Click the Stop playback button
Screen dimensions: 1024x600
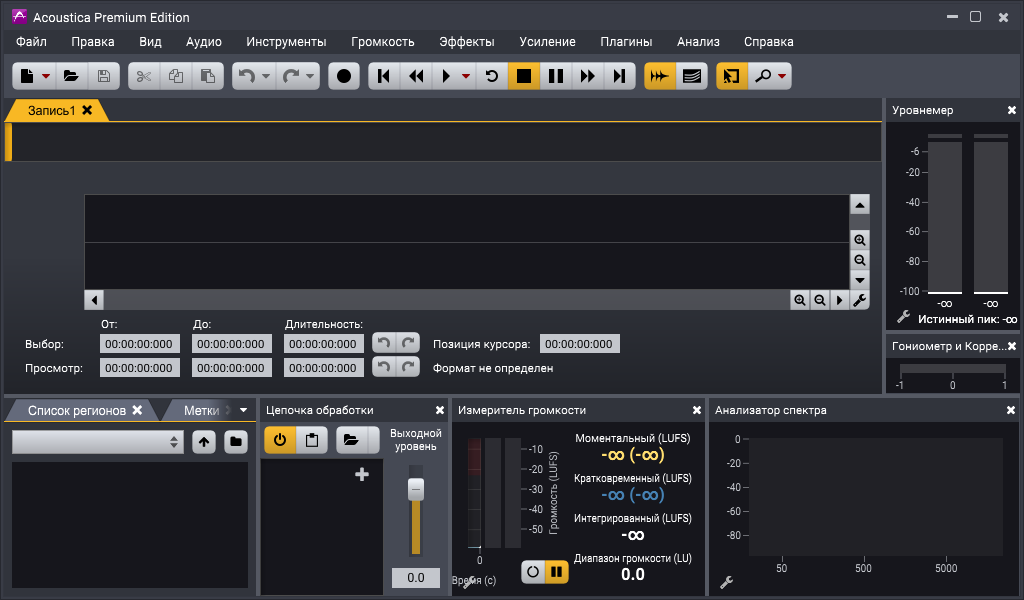click(523, 76)
